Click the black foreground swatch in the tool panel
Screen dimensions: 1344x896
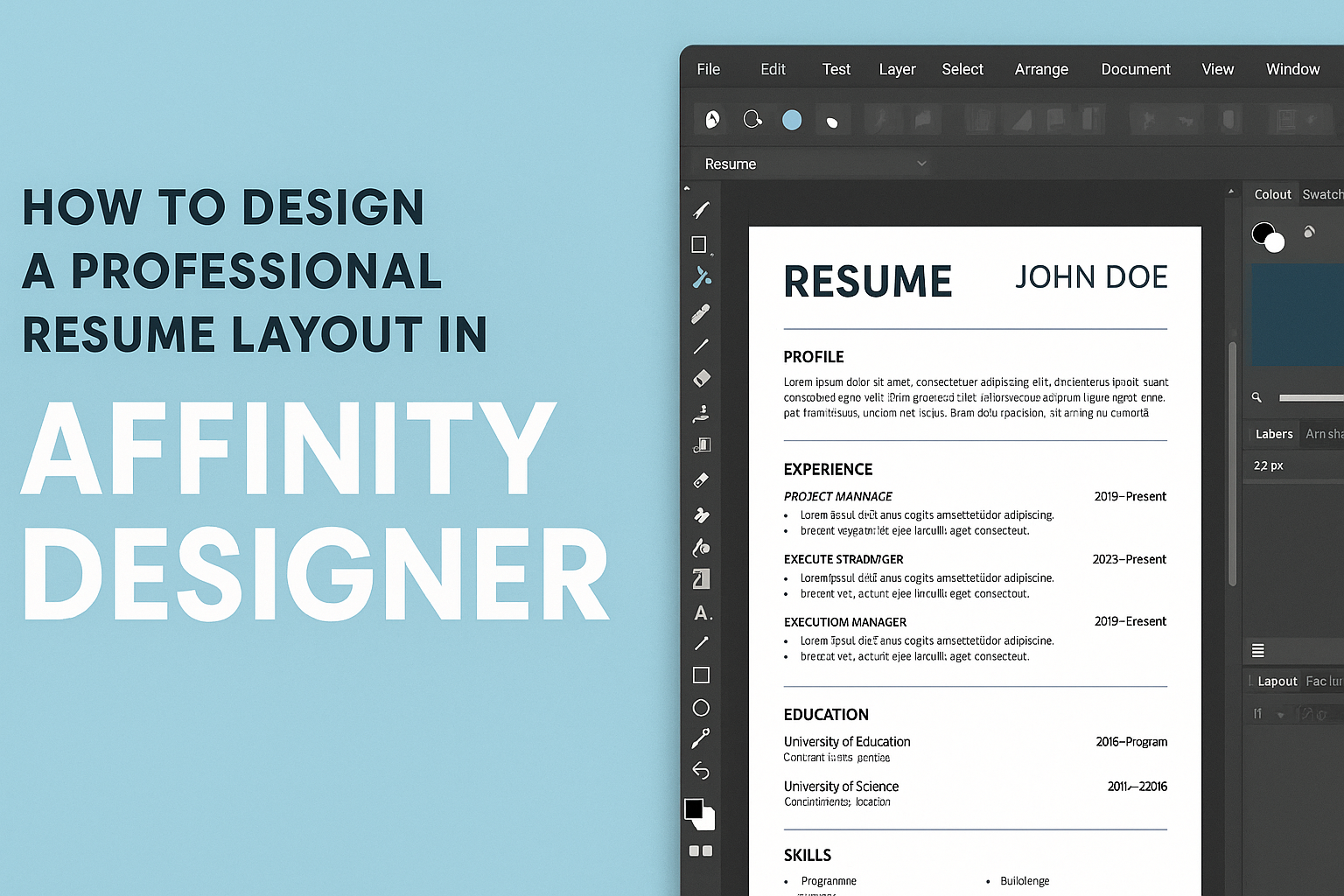click(694, 808)
